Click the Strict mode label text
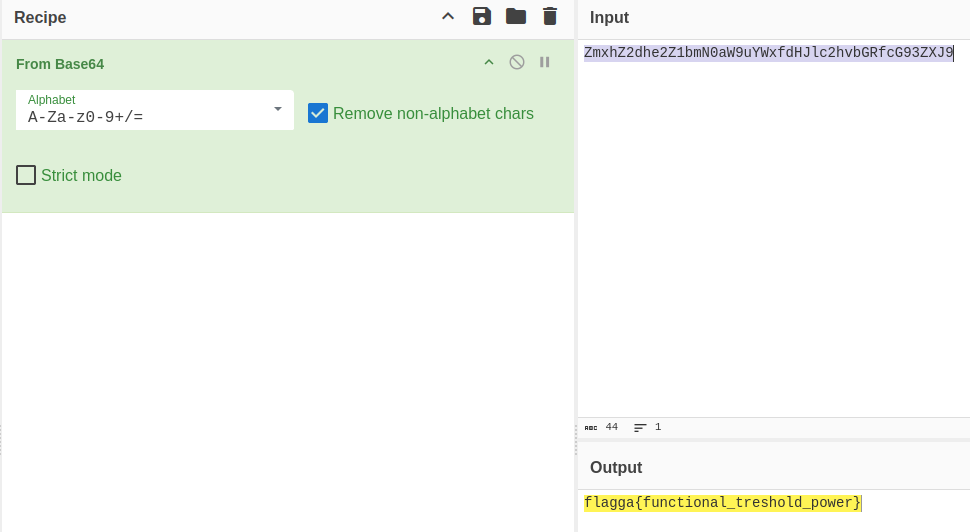This screenshot has width=970, height=532. click(81, 176)
